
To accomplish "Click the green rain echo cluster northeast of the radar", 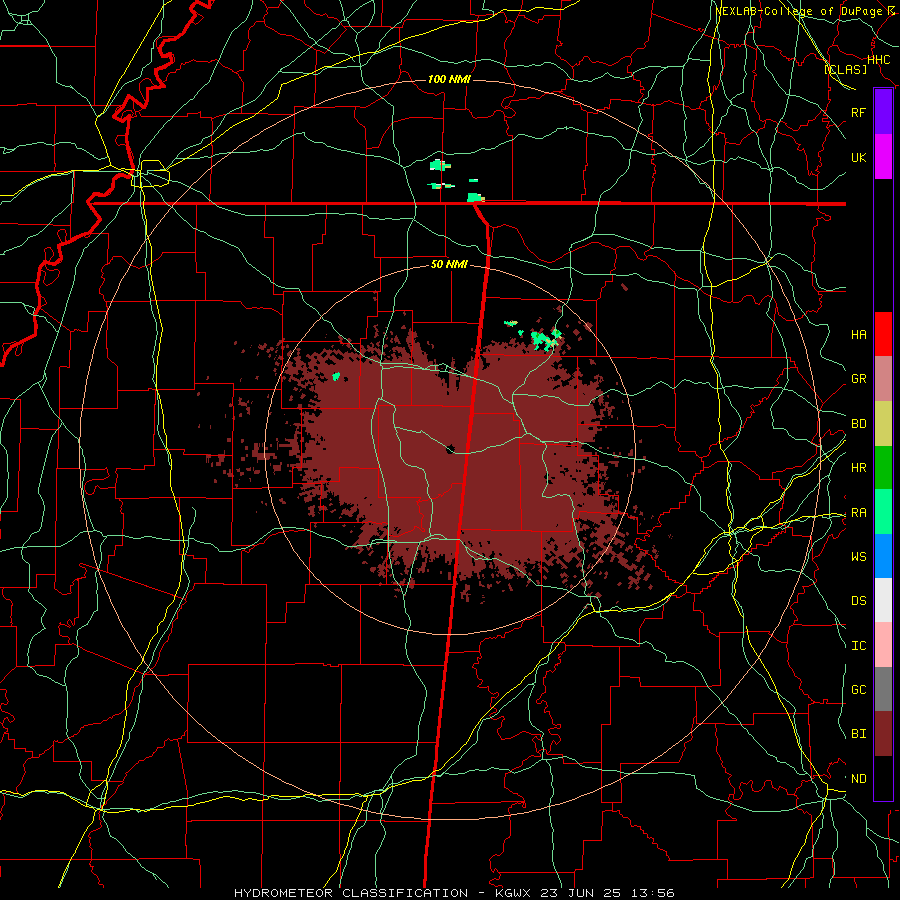I will (x=545, y=339).
